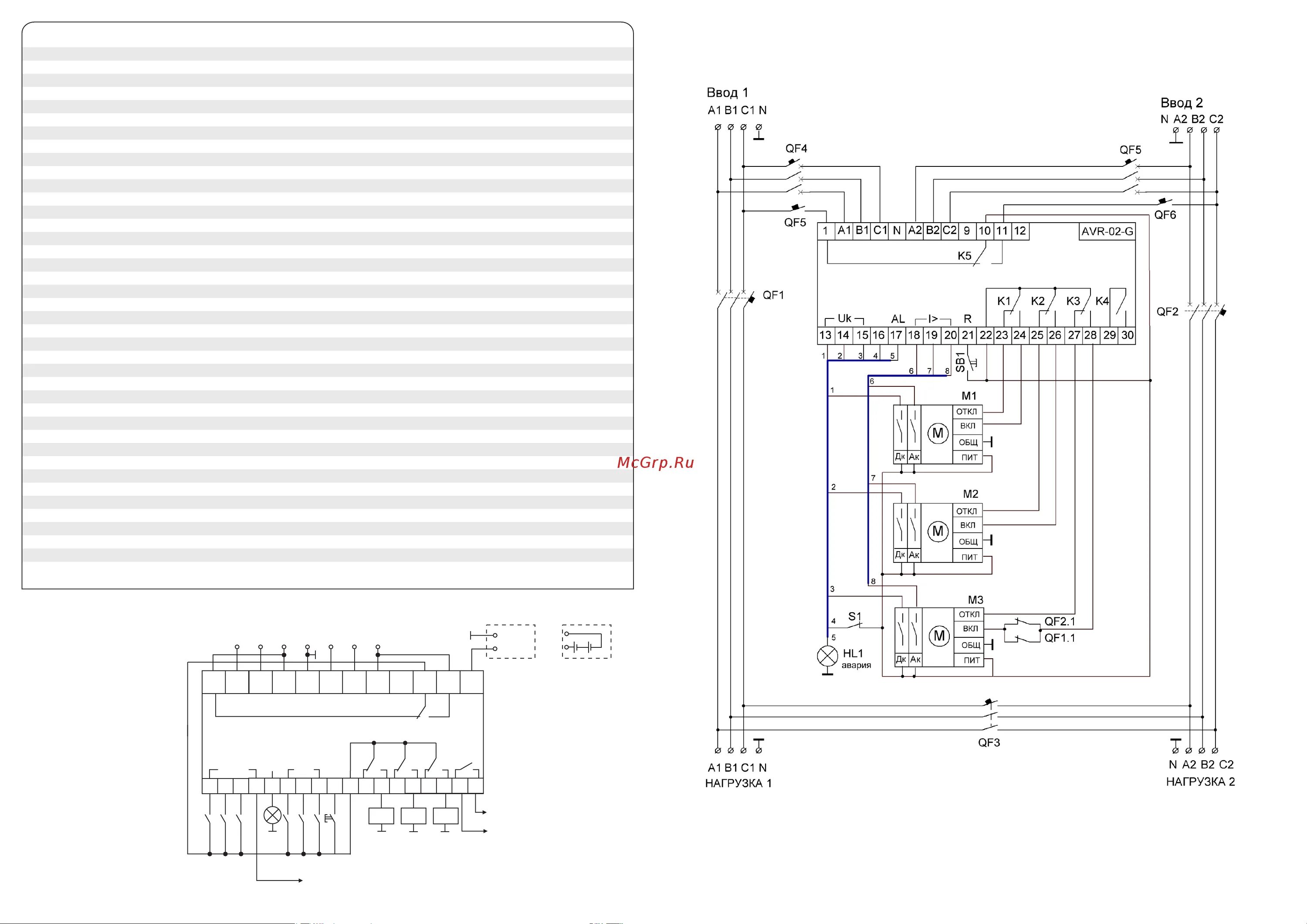This screenshot has width=1307, height=924.
Task: Click the QF2 circuit breaker label
Action: coord(1167,311)
